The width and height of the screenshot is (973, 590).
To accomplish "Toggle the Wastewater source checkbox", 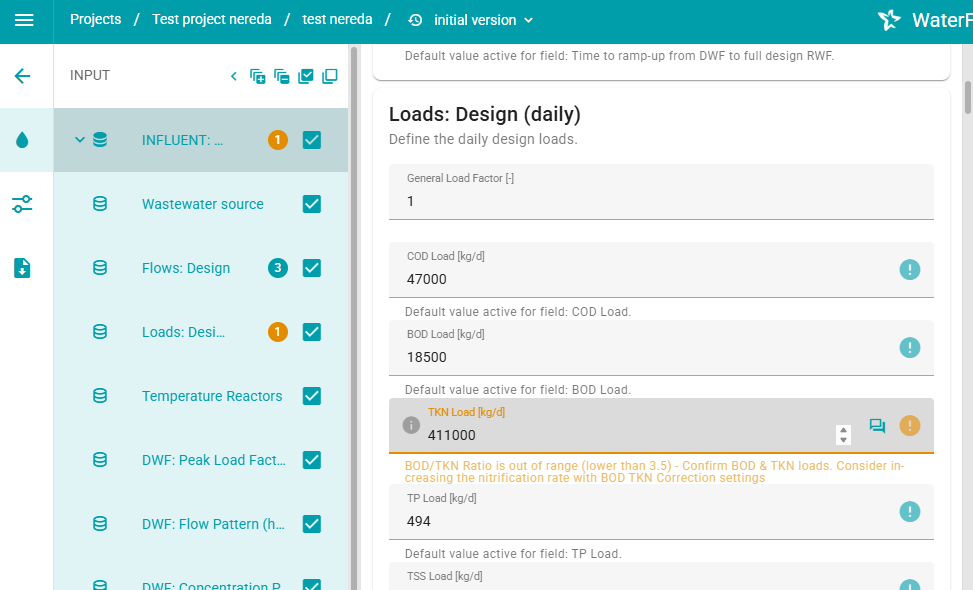I will pos(312,204).
